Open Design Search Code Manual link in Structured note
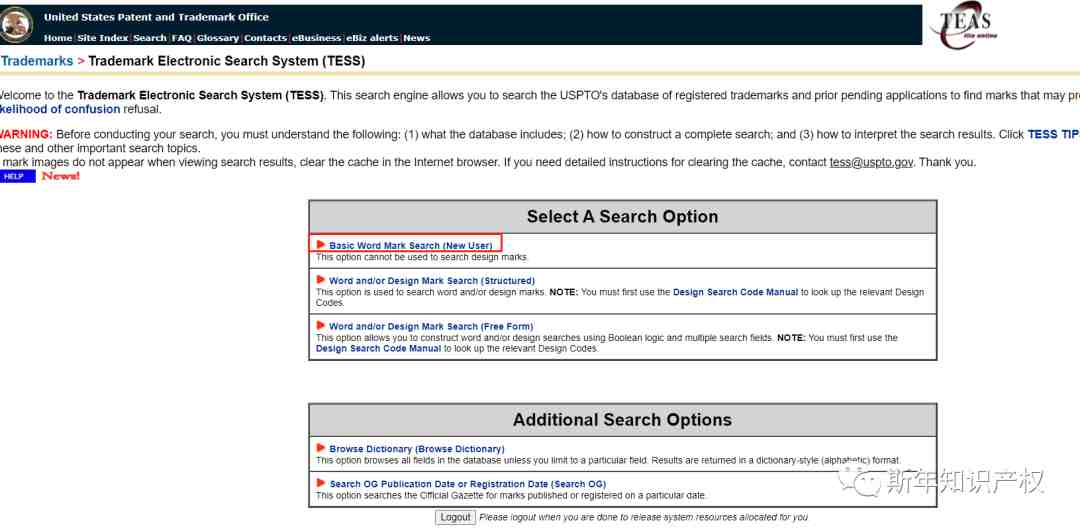The height and width of the screenshot is (529, 1080). (736, 292)
